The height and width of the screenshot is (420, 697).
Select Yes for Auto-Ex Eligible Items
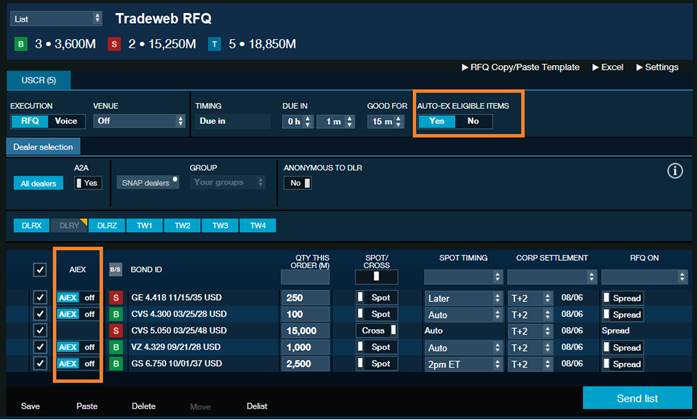437,121
